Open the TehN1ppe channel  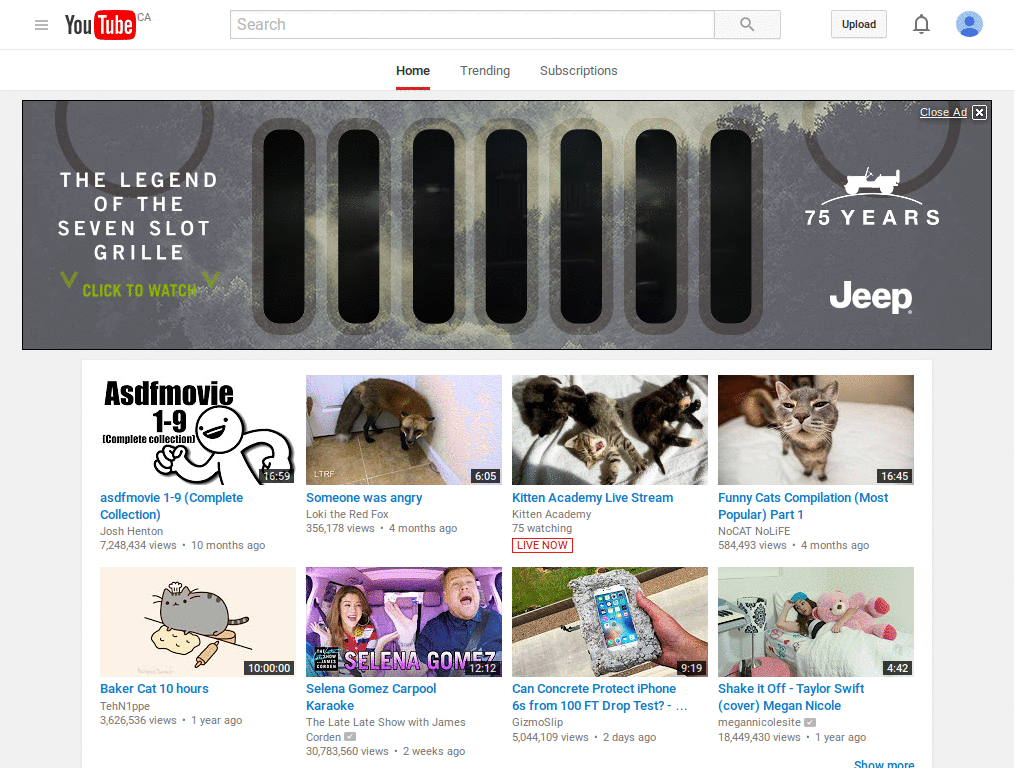coord(125,706)
